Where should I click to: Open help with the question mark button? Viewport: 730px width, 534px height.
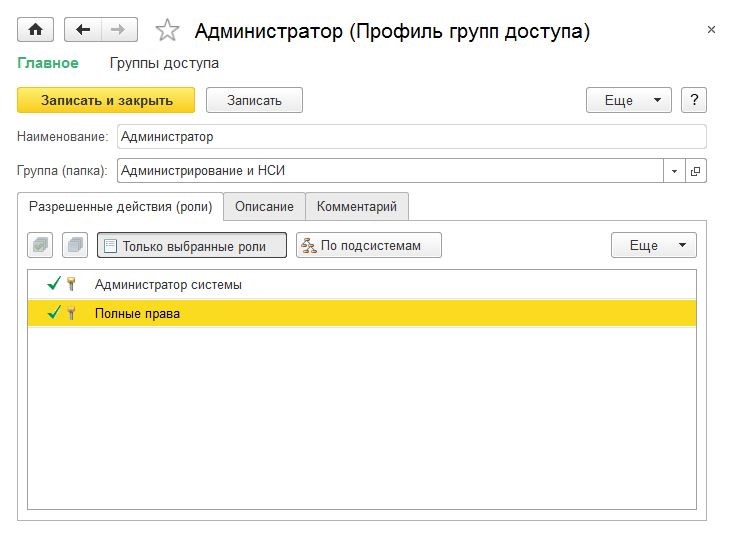[694, 100]
